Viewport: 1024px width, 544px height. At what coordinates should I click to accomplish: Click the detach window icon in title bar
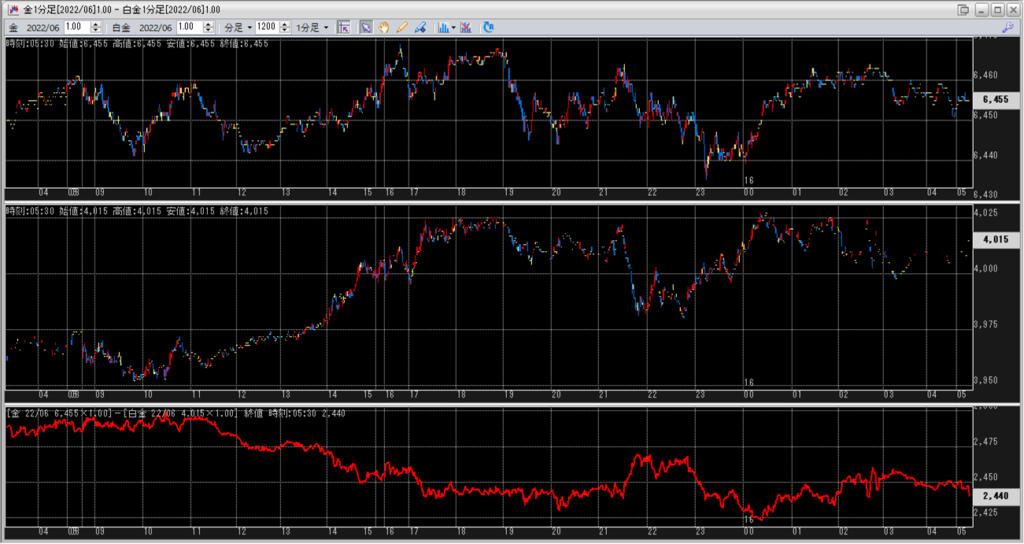(963, 9)
